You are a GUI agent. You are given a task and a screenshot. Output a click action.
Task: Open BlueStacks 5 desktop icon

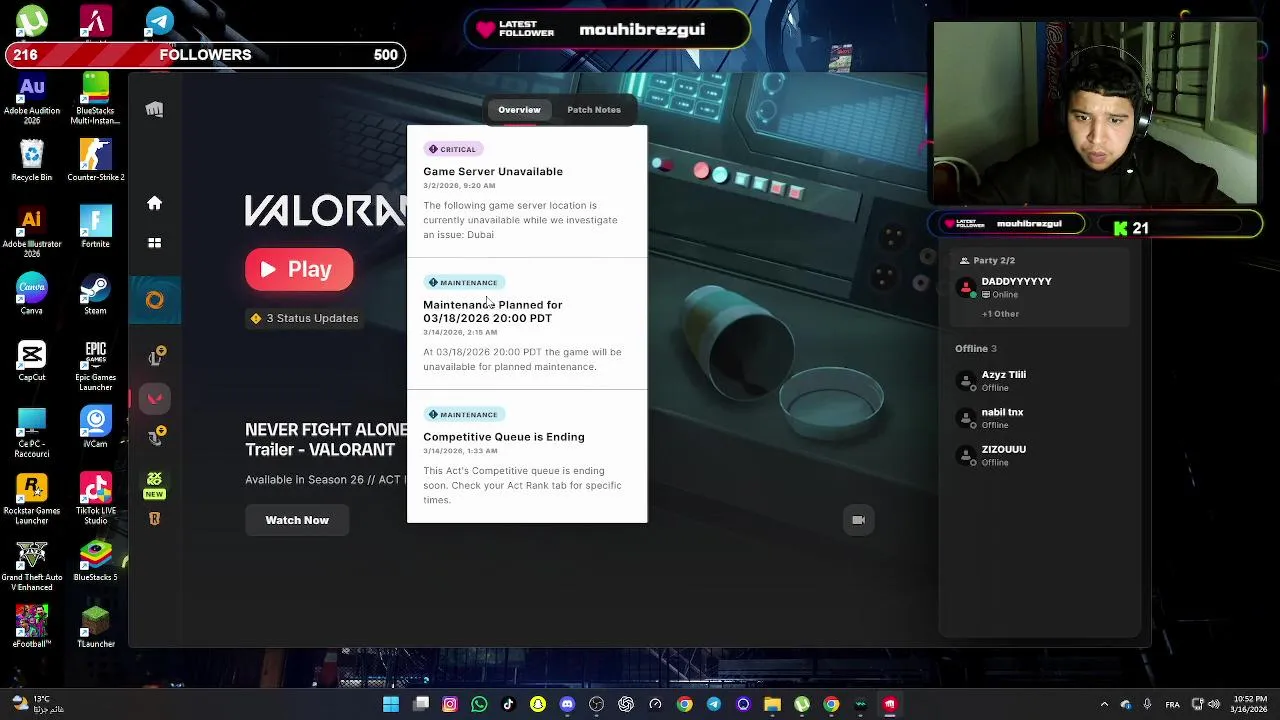coord(96,561)
